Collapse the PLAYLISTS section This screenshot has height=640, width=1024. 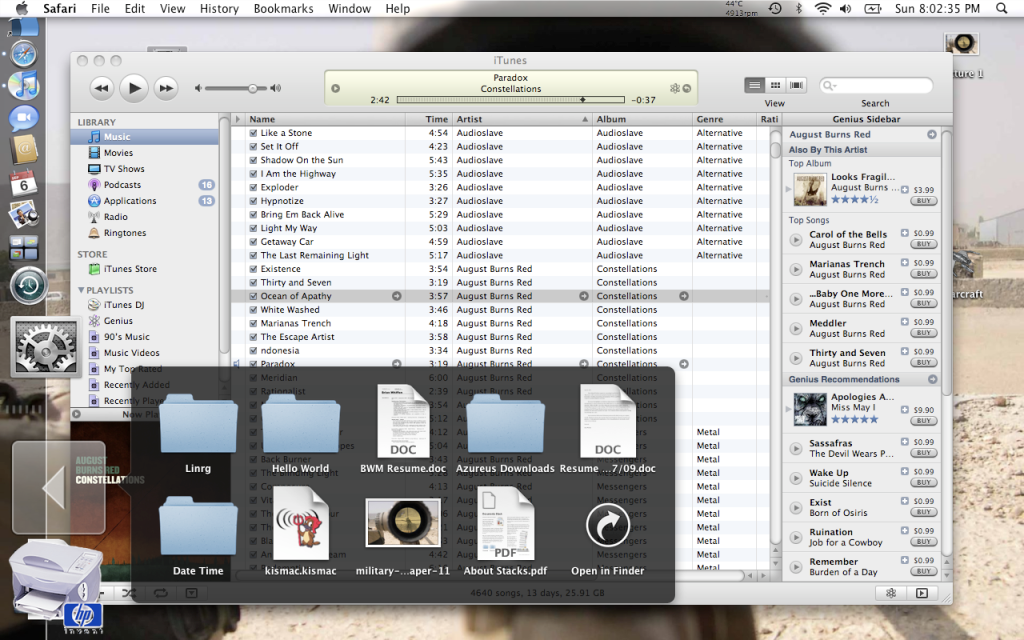tap(81, 290)
